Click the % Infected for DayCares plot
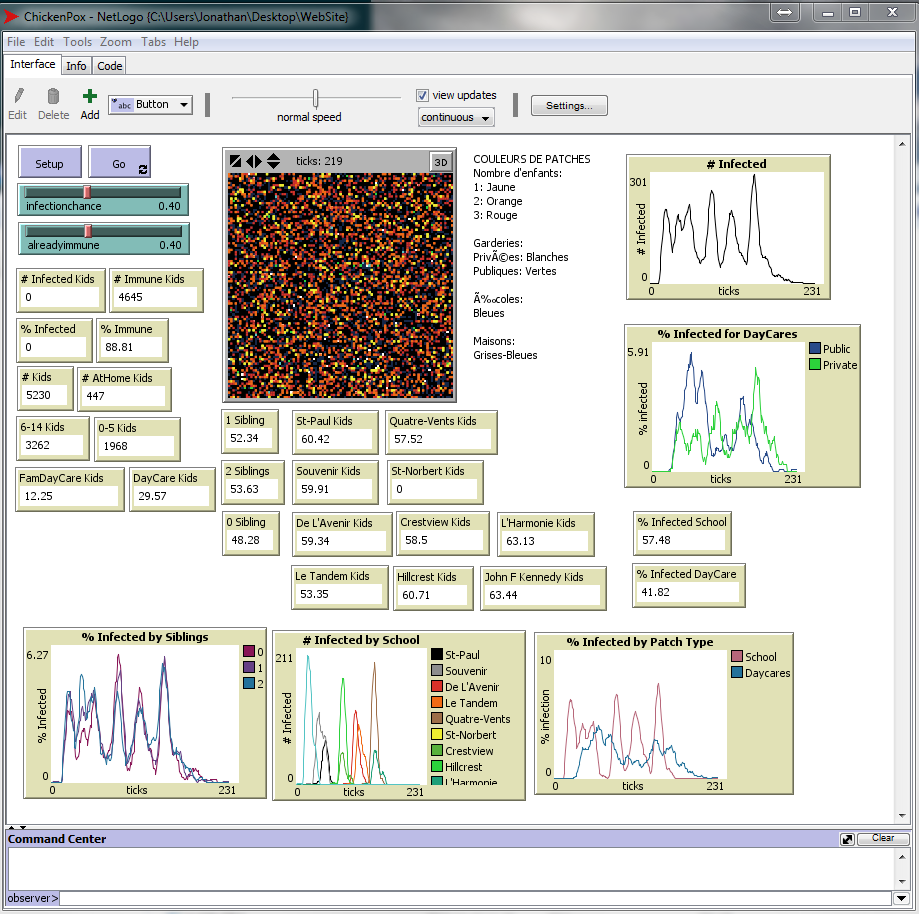 coord(743,406)
